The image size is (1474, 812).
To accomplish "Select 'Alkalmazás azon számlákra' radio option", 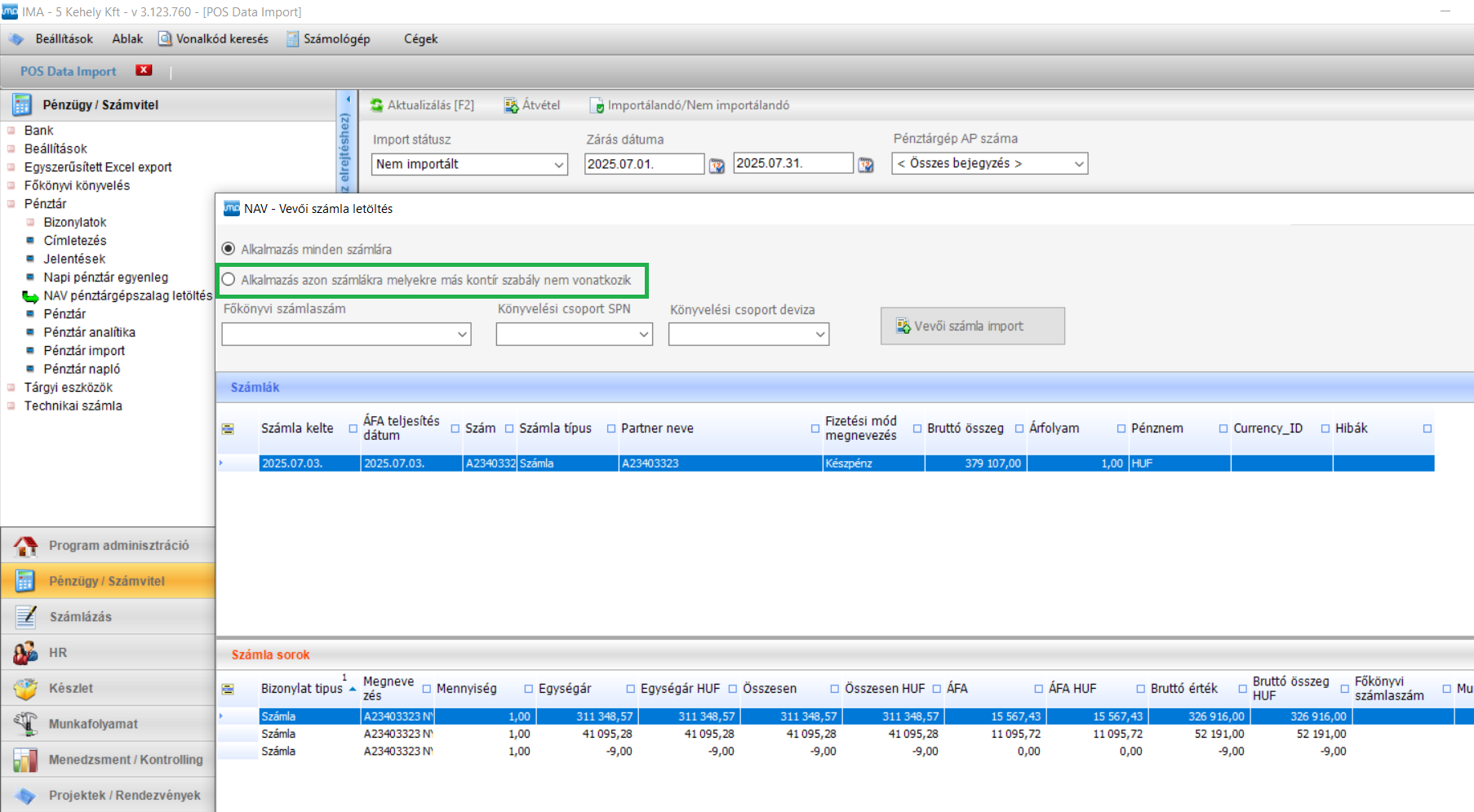I will pyautogui.click(x=229, y=280).
